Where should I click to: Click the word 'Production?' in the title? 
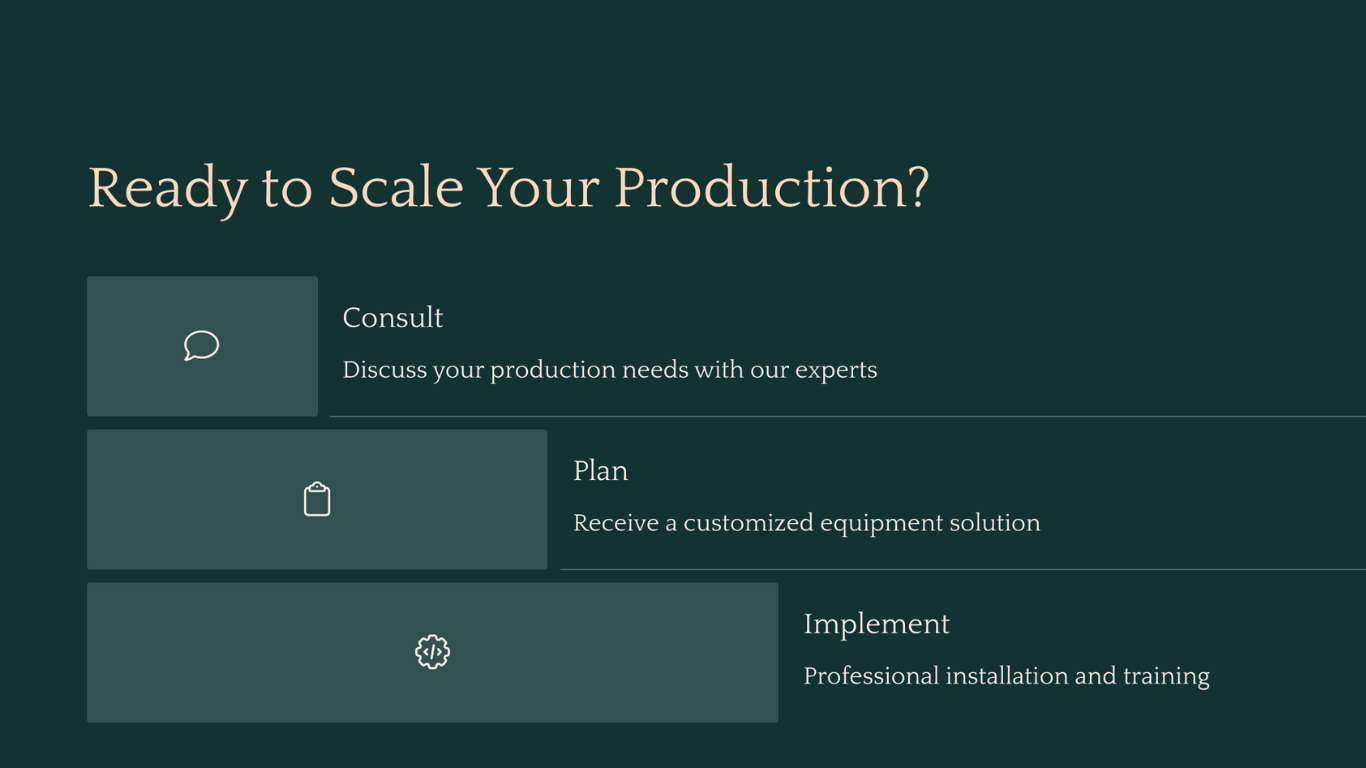(x=772, y=187)
